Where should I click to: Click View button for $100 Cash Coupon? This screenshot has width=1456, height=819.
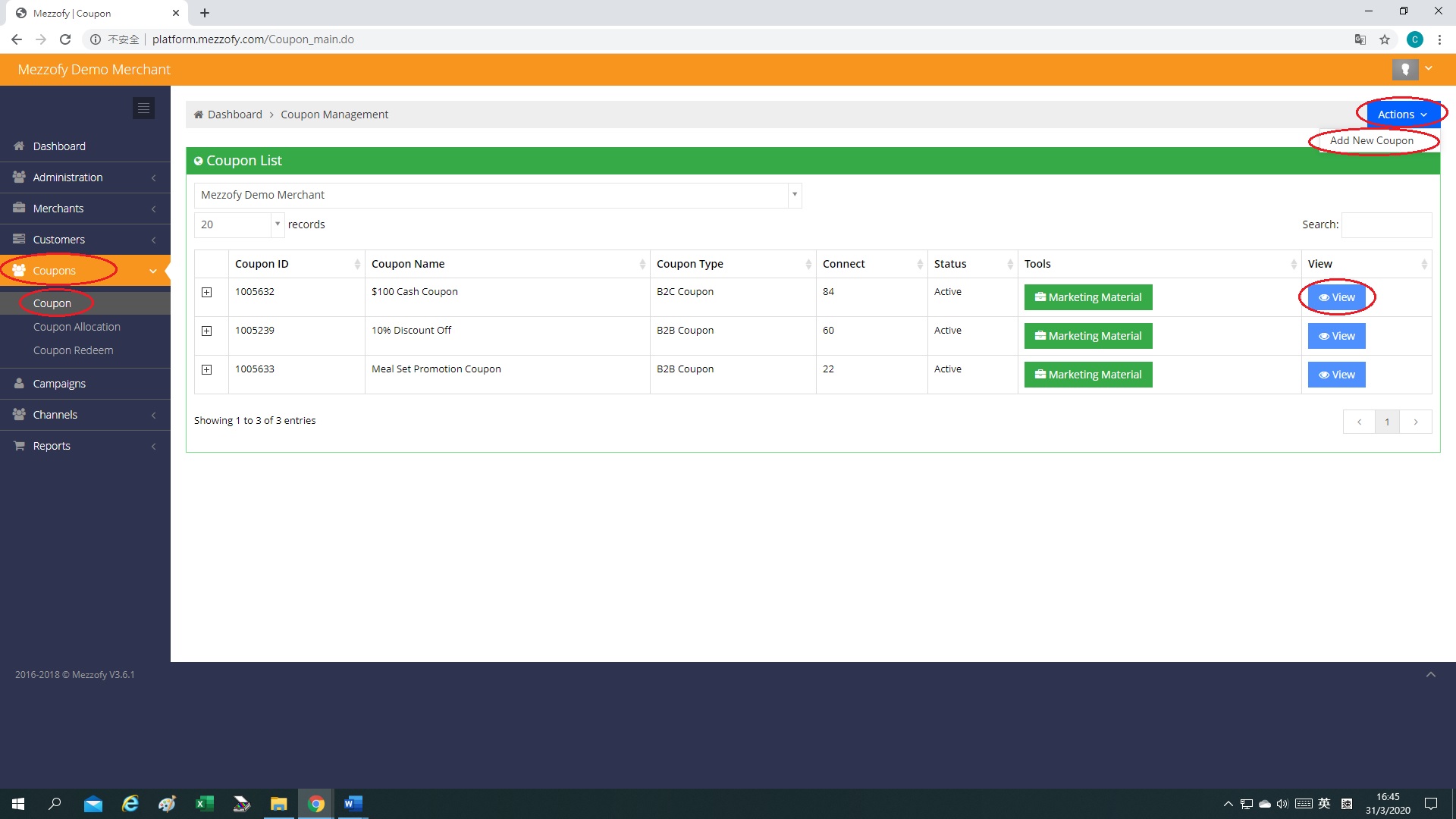[1336, 297]
